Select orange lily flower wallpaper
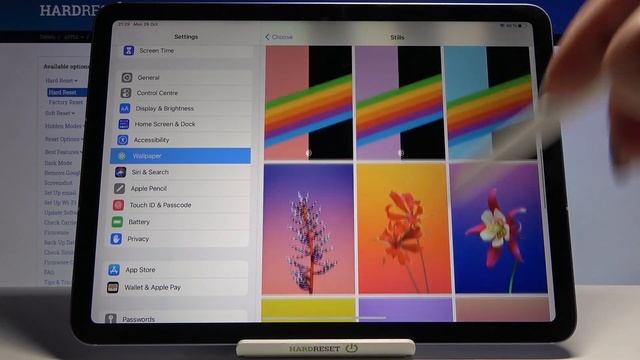This screenshot has width=640, height=360. click(404, 229)
